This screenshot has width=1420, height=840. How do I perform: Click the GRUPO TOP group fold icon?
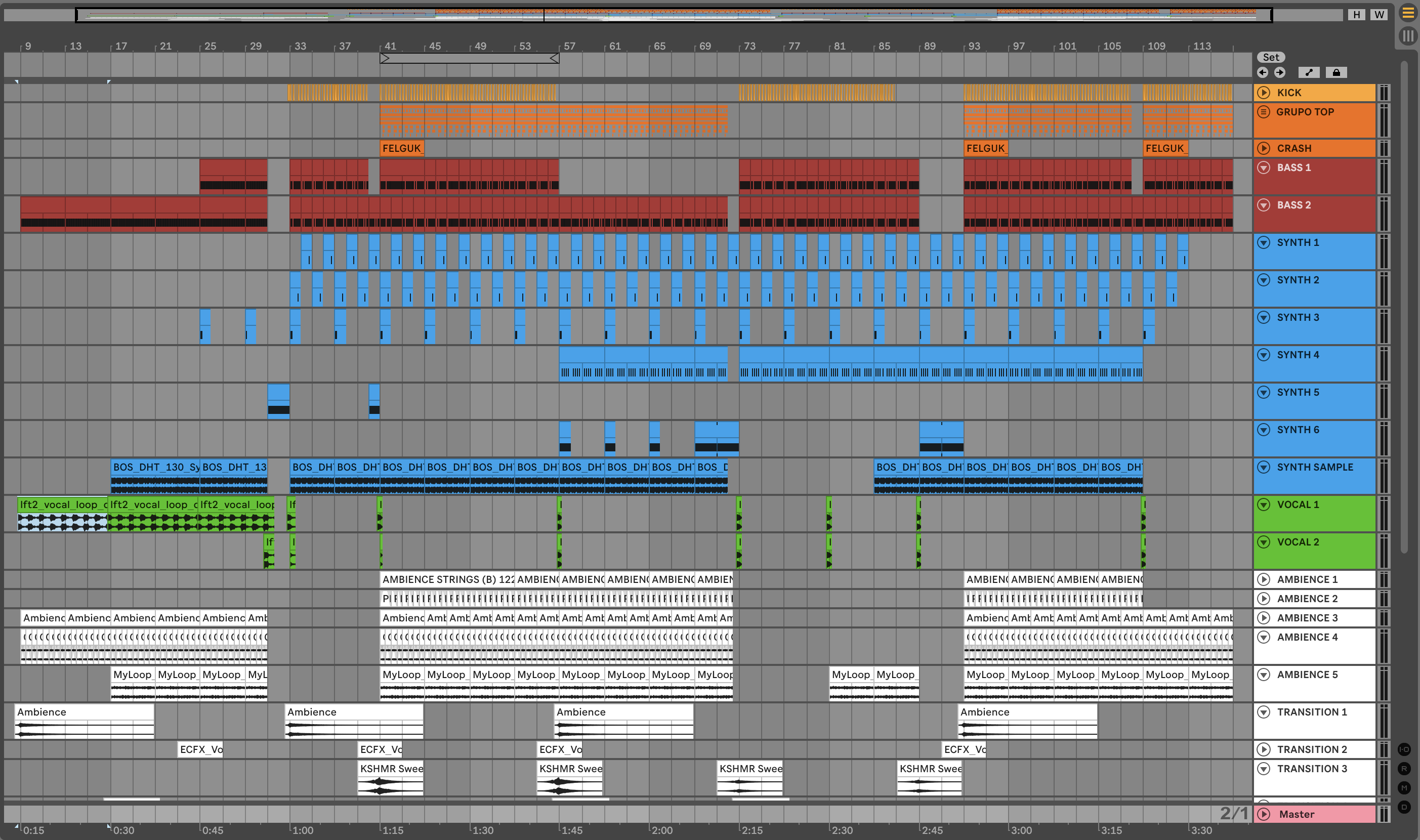pyautogui.click(x=1263, y=112)
